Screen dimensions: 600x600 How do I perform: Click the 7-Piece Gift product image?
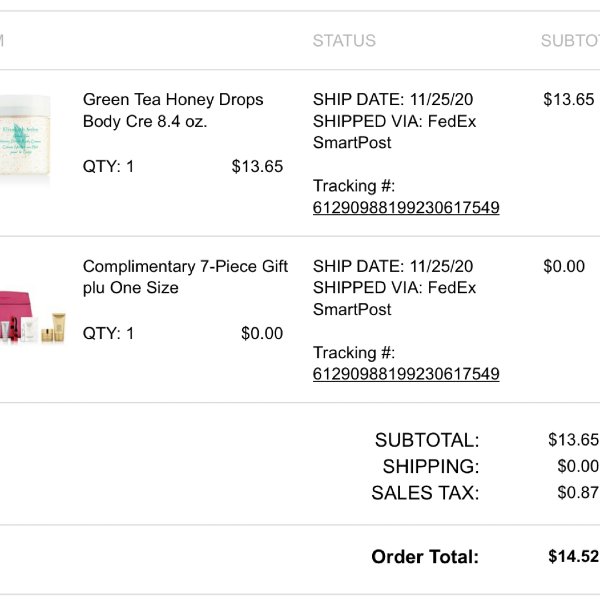point(33,316)
